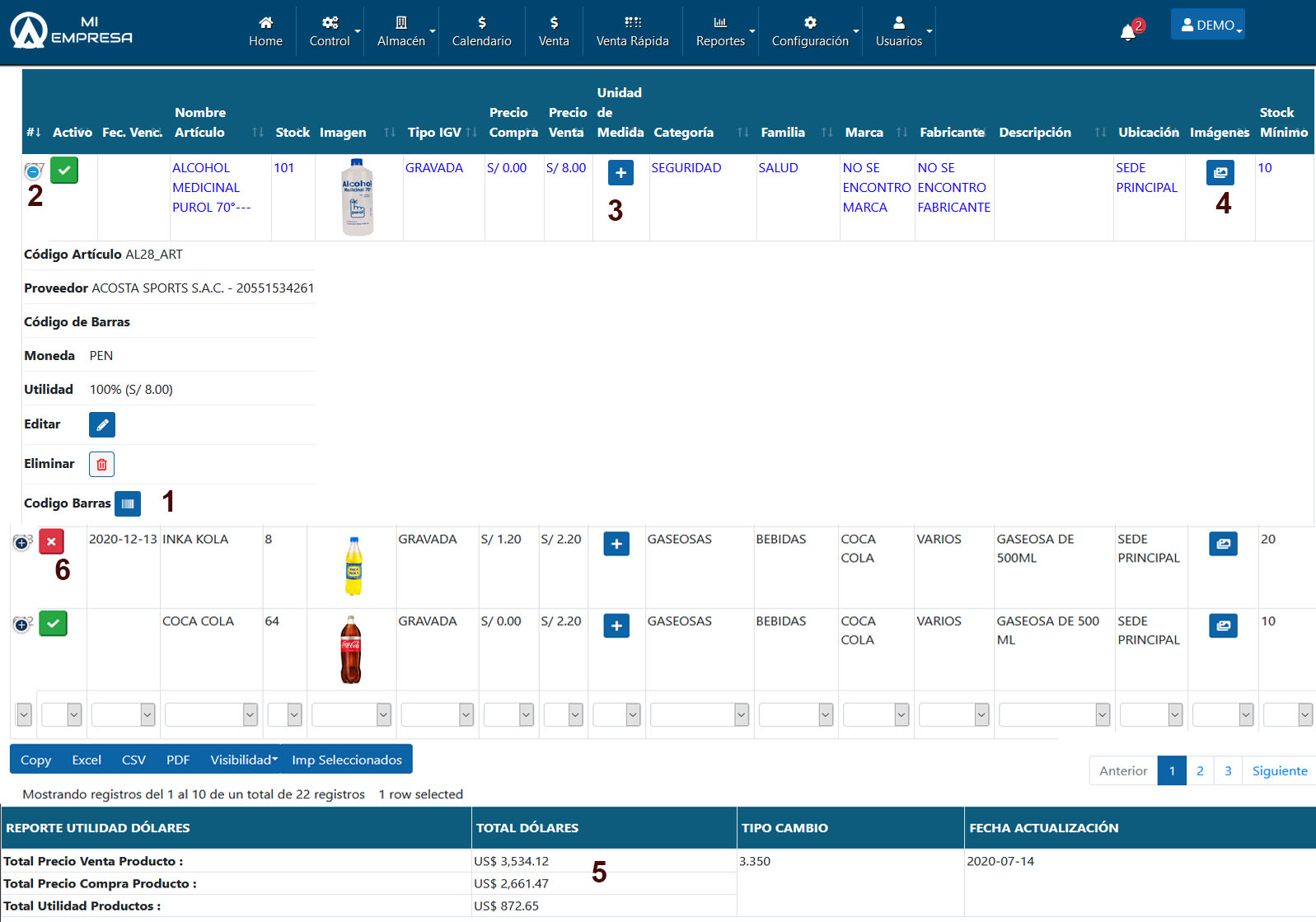Sort by the # column

point(34,132)
